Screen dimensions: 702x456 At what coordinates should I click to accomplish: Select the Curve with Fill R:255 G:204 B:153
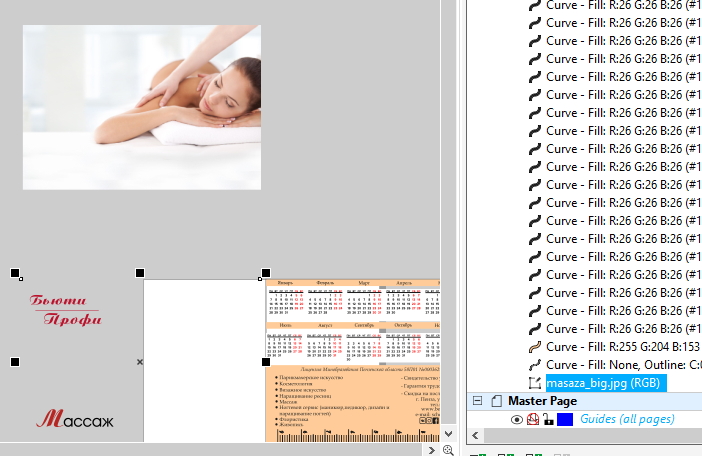[622, 347]
